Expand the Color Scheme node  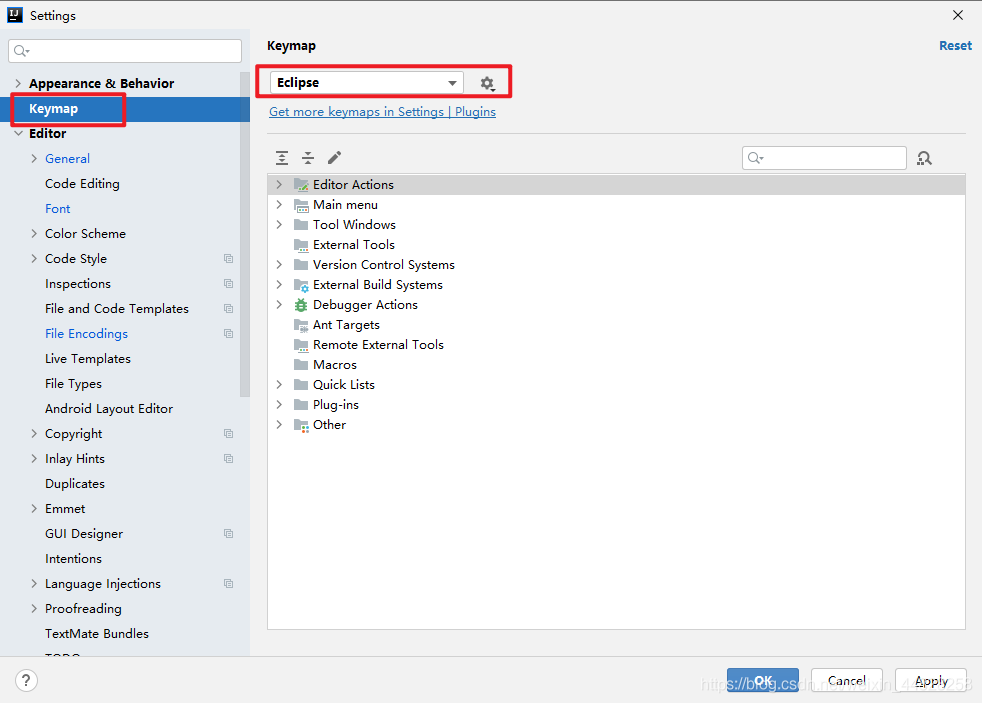coord(34,233)
